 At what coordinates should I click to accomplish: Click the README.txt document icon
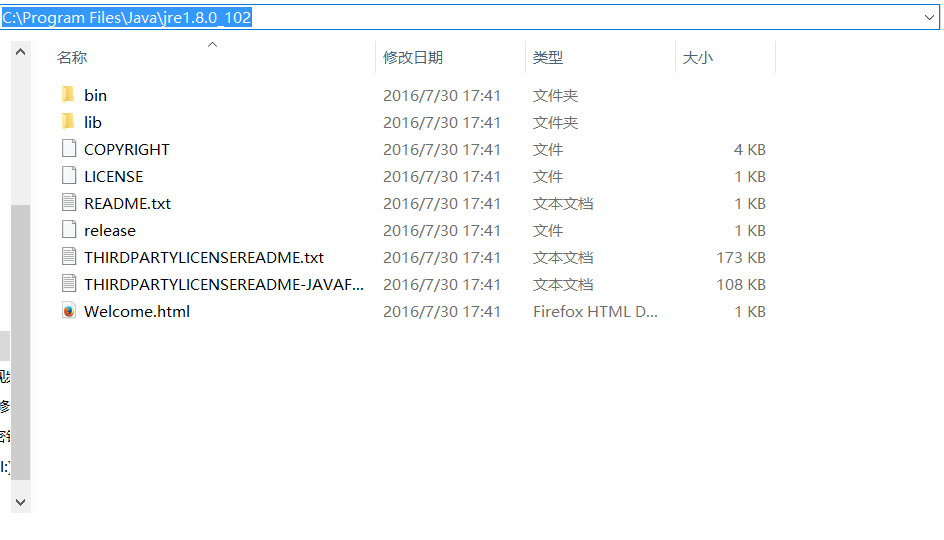pyautogui.click(x=69, y=203)
